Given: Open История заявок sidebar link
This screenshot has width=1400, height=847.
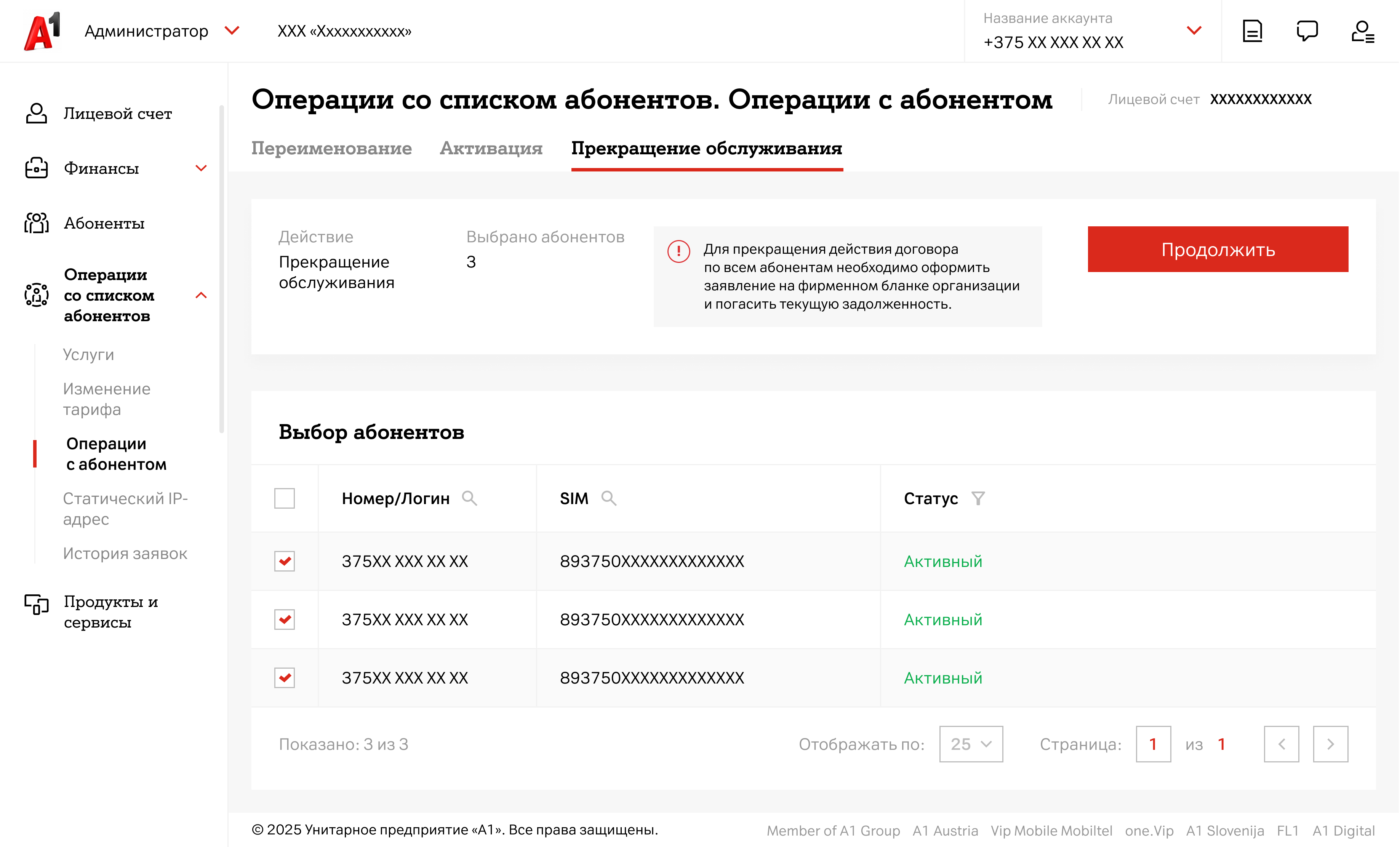Looking at the screenshot, I should (125, 553).
